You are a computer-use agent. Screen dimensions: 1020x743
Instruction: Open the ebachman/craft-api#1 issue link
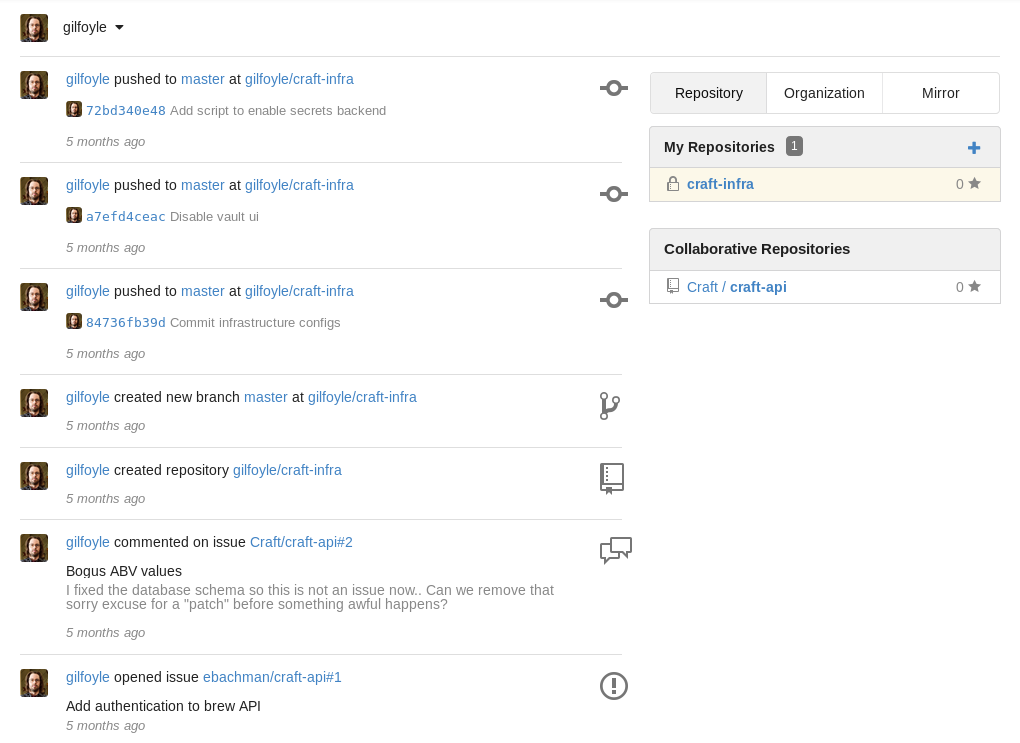tap(272, 677)
